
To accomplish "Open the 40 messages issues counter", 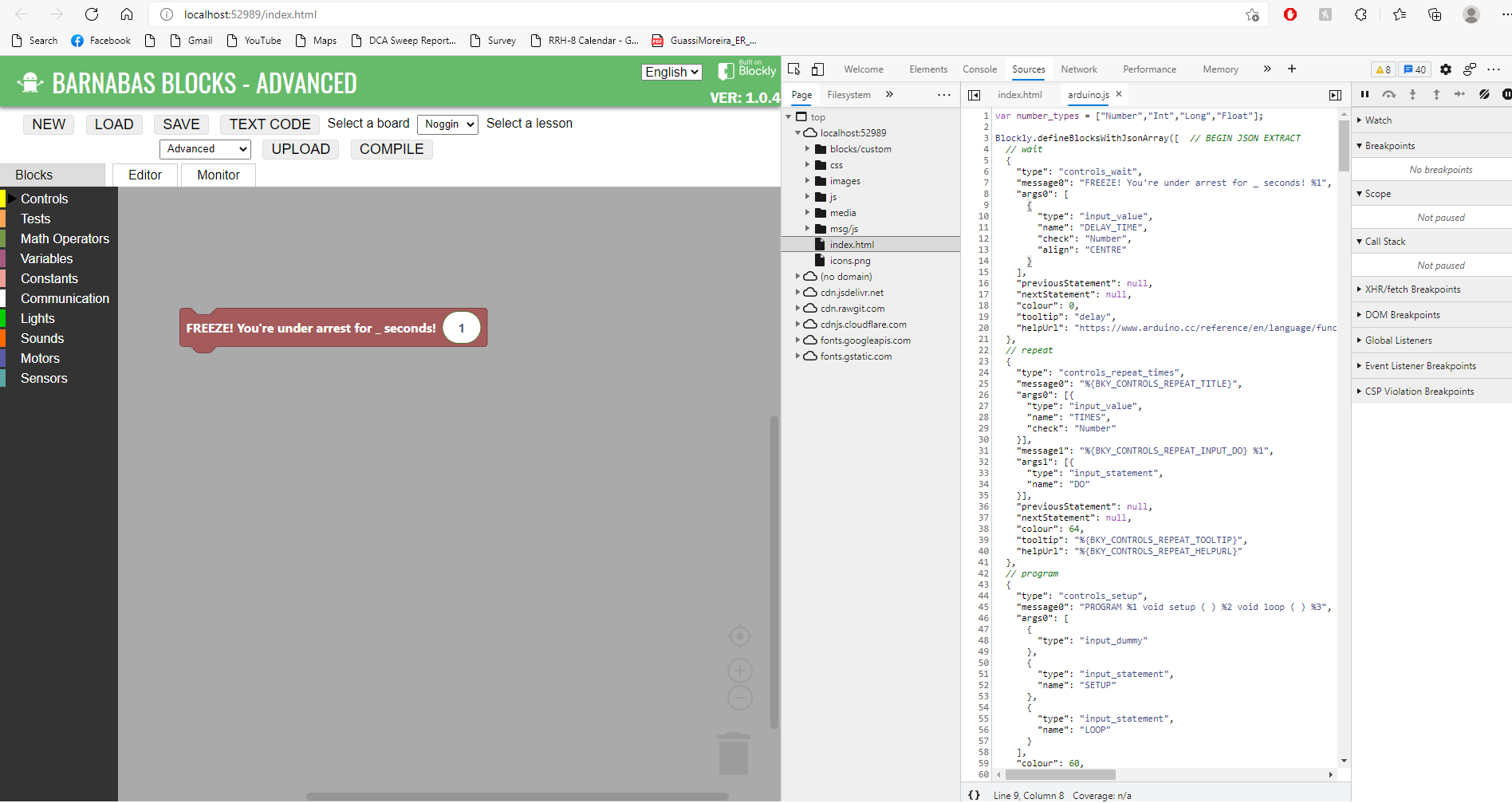I will click(1415, 69).
